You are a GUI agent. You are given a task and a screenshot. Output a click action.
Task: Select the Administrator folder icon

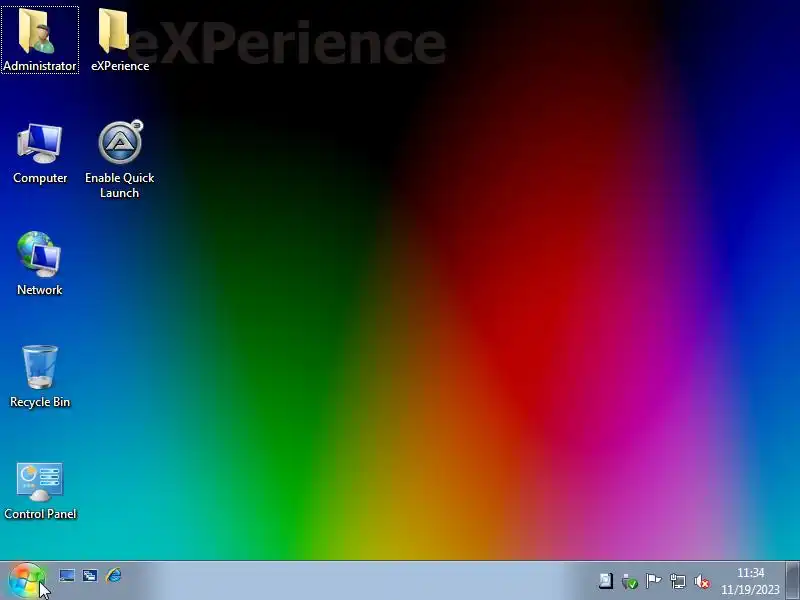(x=40, y=40)
